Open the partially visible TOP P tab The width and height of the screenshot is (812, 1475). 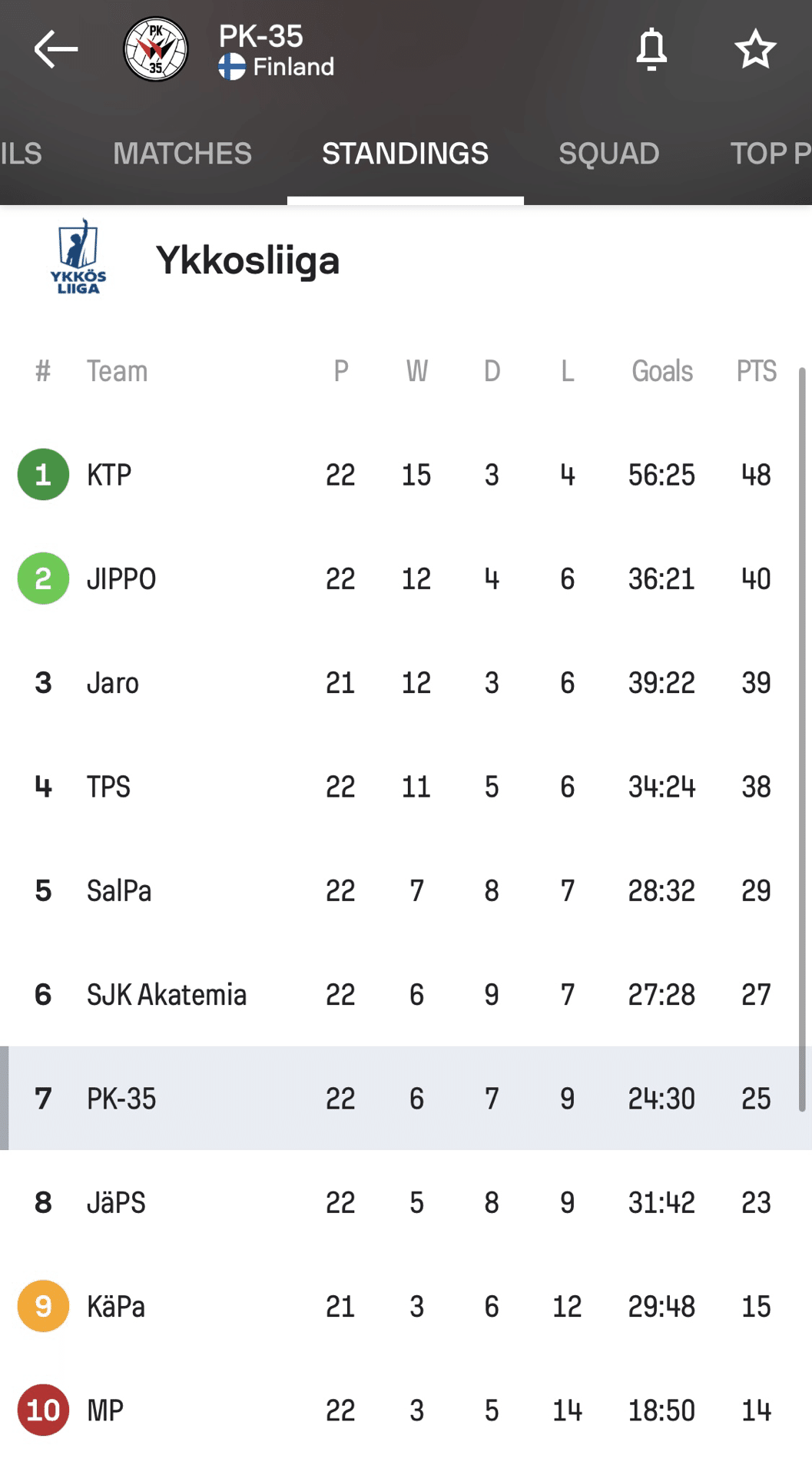(770, 154)
